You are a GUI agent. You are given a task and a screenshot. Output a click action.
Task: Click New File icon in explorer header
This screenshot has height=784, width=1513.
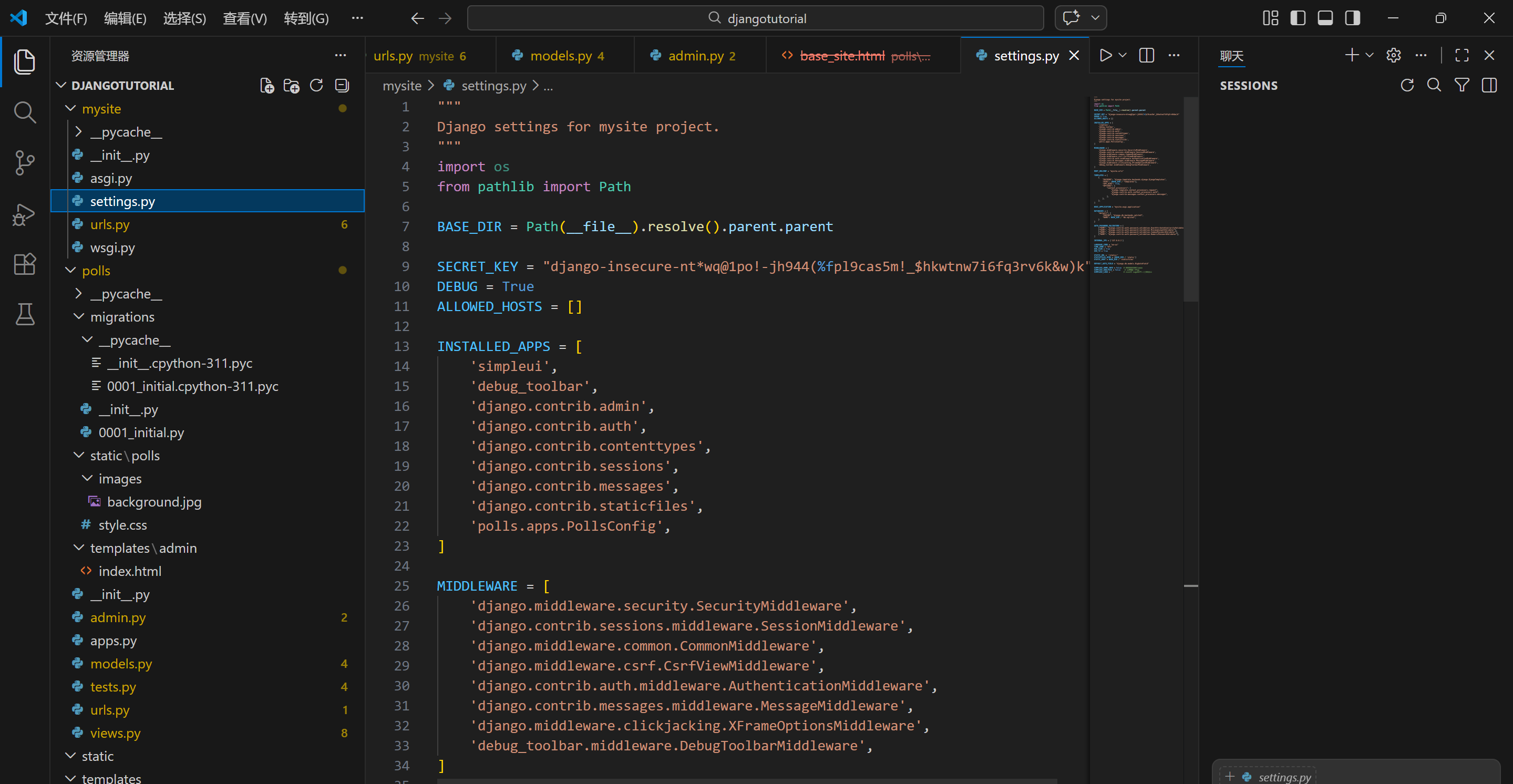tap(266, 86)
